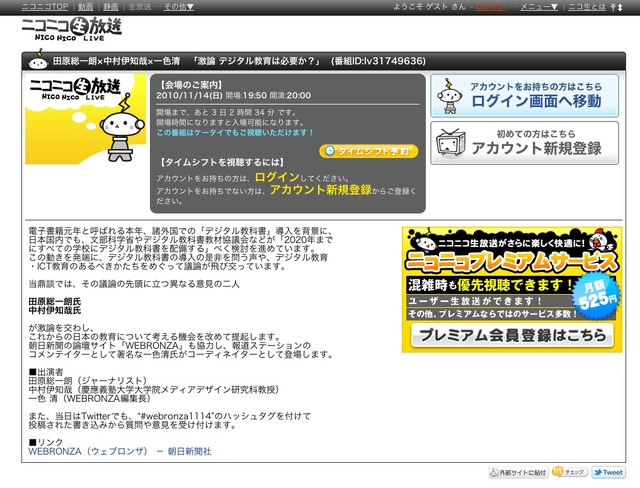Click the date 2010/11/14(日)
This screenshot has height=488, width=640.
[189, 95]
